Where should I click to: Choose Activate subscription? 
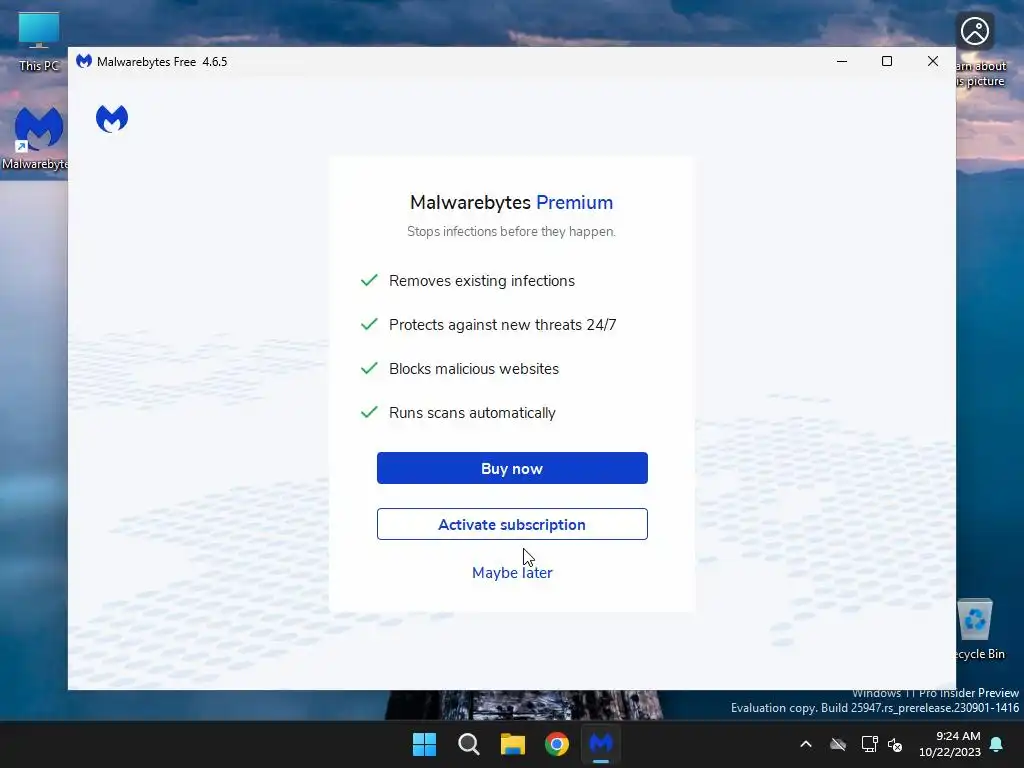[512, 524]
